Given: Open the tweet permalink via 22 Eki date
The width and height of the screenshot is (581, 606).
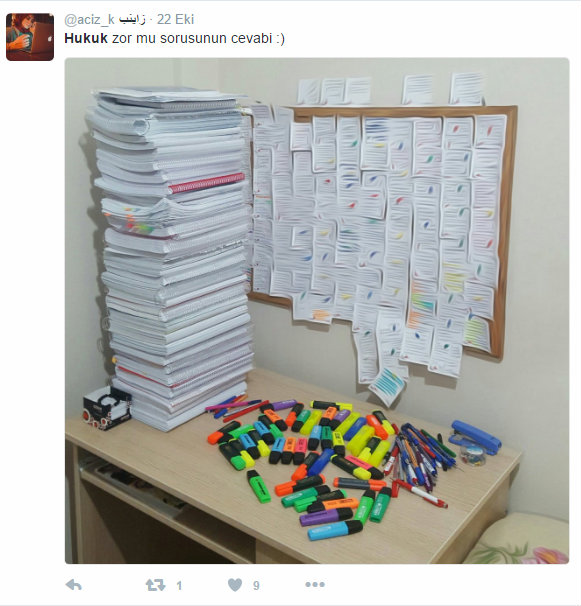Looking at the screenshot, I should [x=175, y=19].
